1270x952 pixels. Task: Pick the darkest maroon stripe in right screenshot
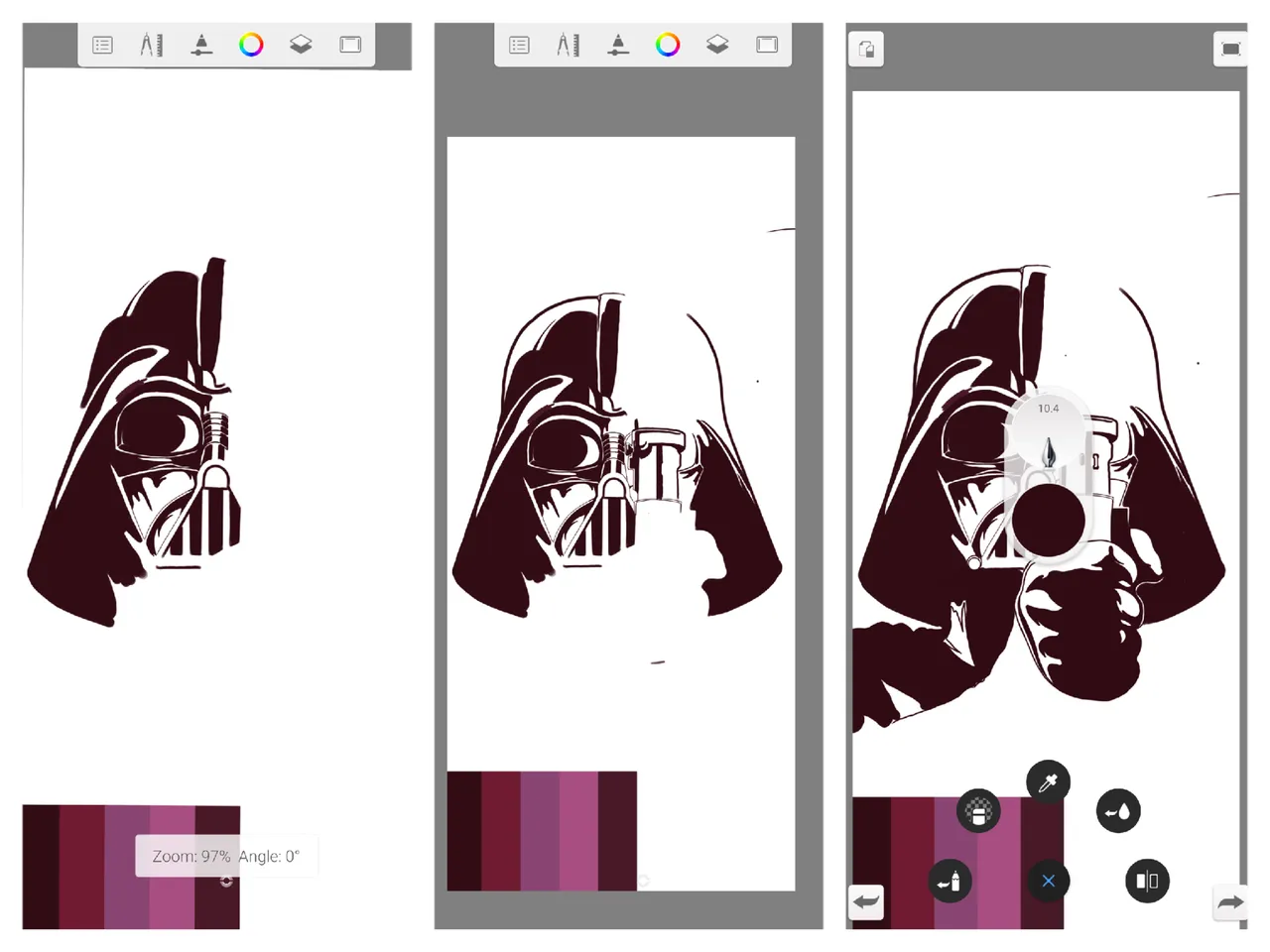click(871, 863)
